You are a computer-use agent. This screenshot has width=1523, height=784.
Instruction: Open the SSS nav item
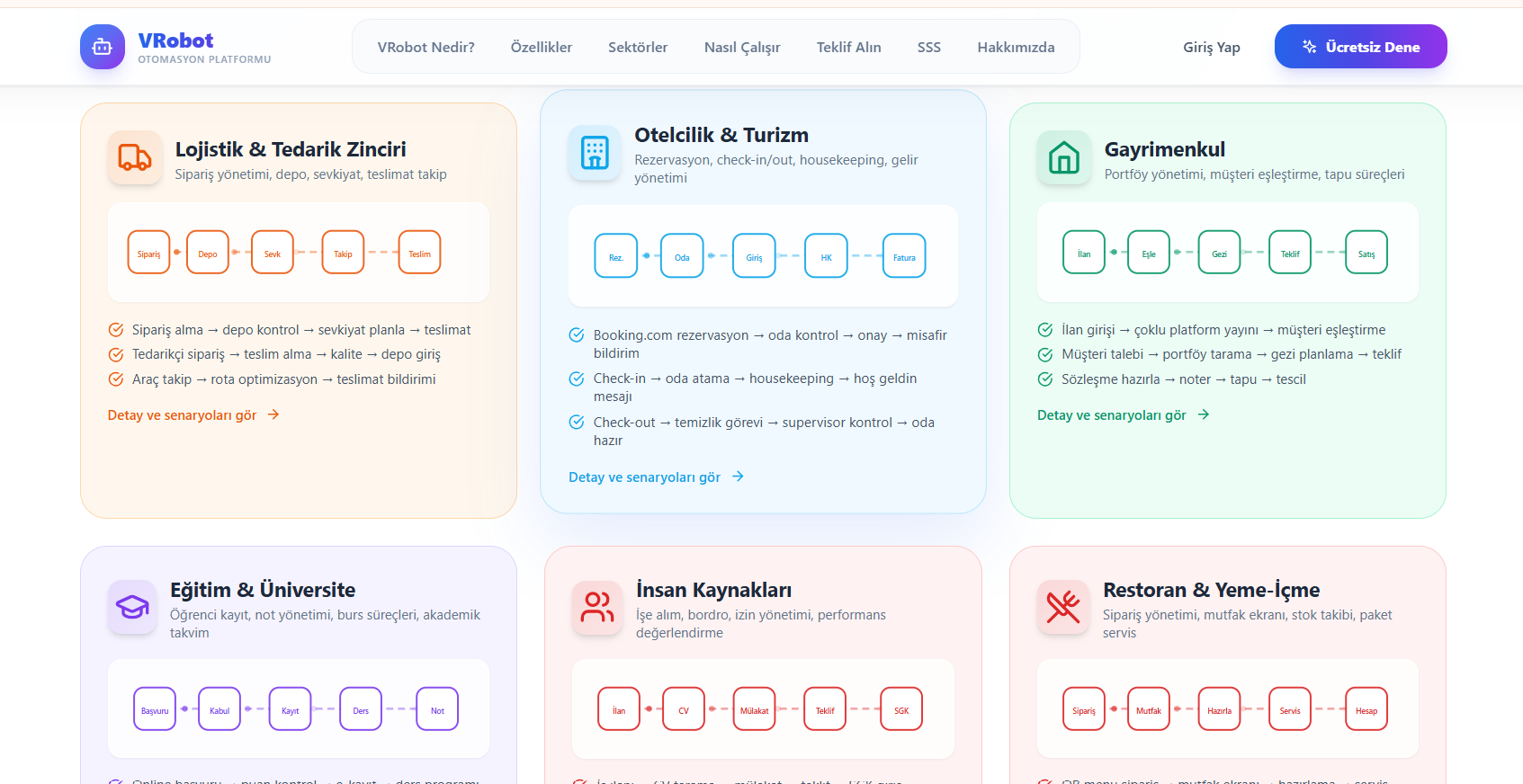point(929,47)
